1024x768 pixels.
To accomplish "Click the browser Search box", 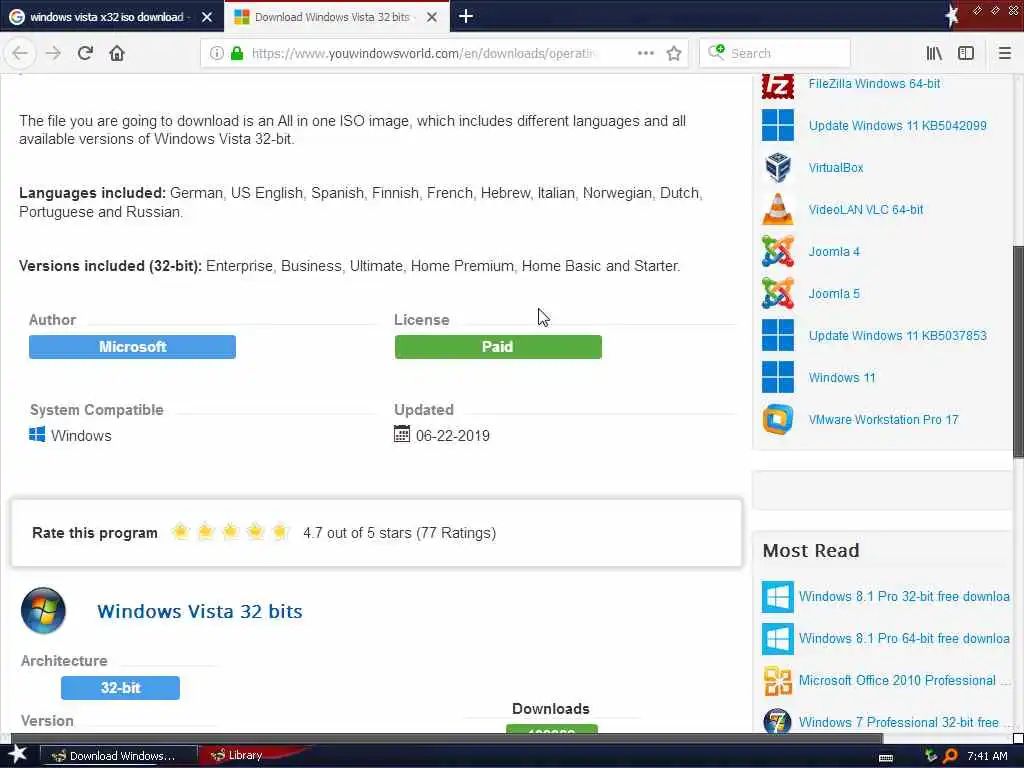I will [774, 53].
